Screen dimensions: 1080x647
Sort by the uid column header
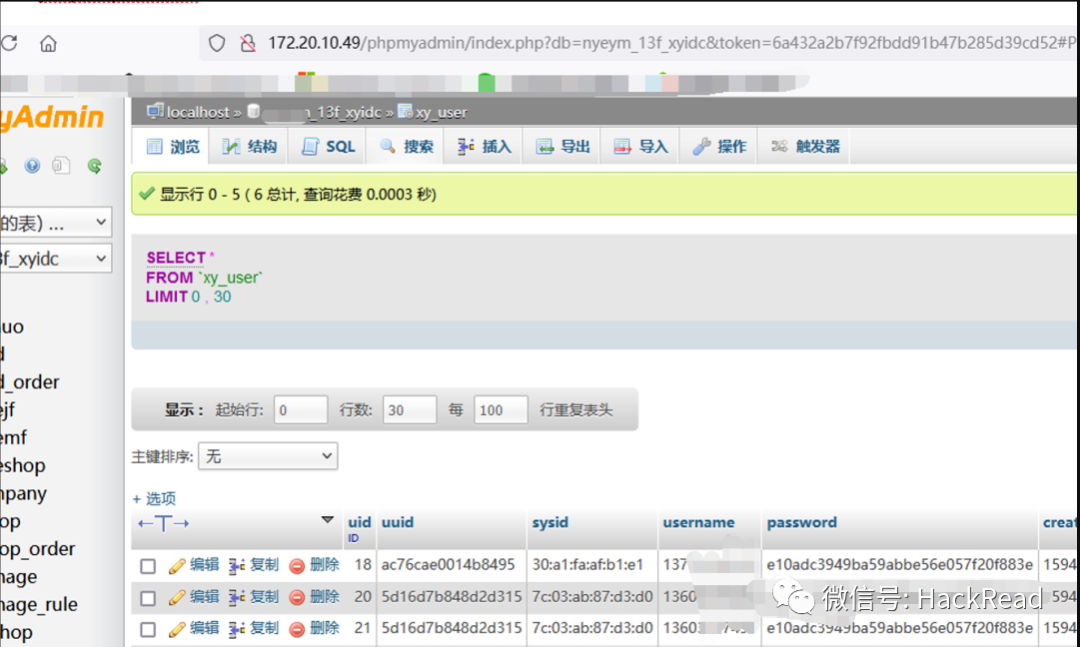pos(360,522)
